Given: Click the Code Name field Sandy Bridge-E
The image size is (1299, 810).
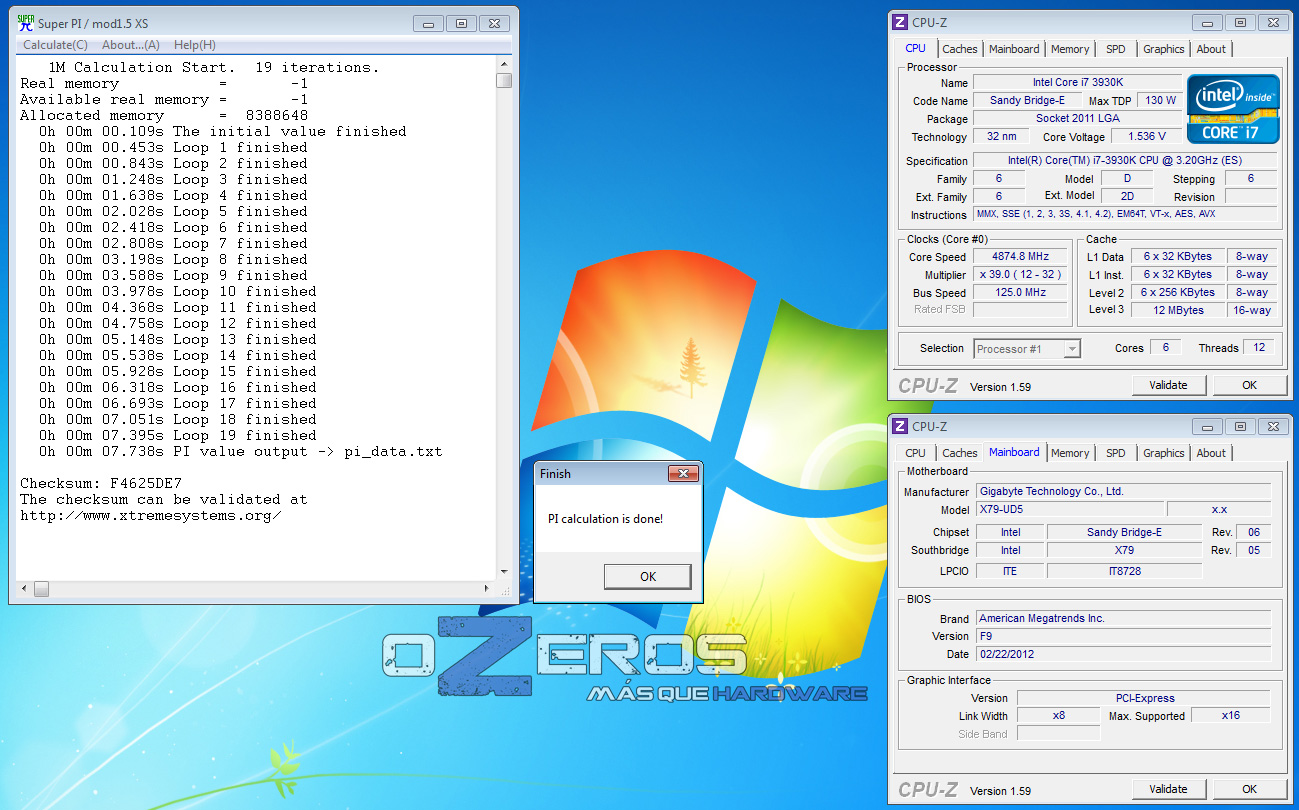Looking at the screenshot, I should [1027, 100].
